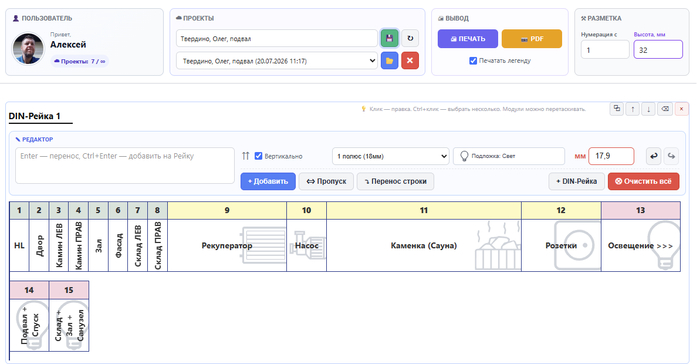Click the PDF export button

532,39
